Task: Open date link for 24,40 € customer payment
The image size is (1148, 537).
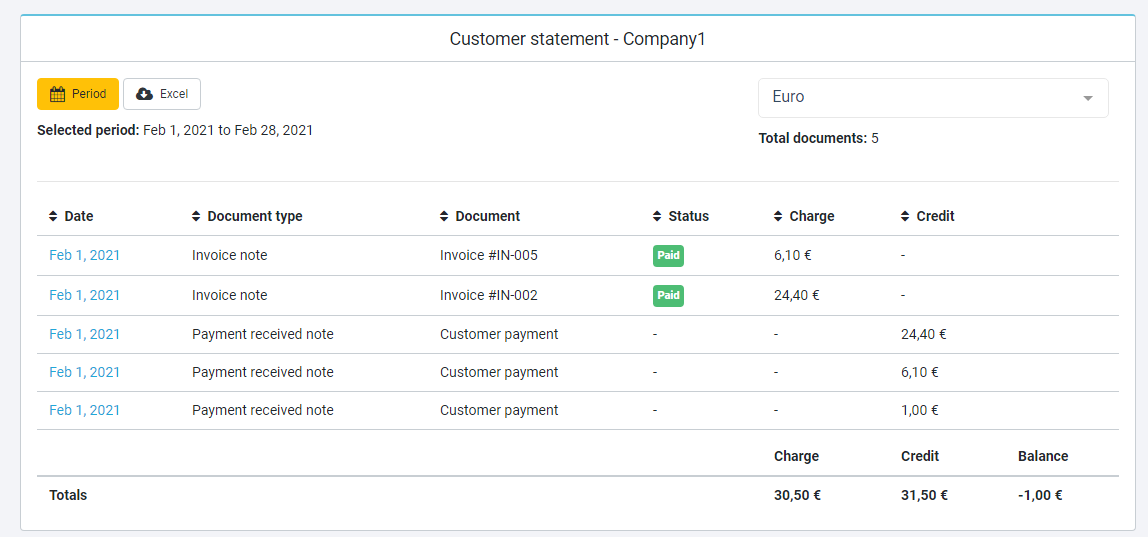Action: 84,334
